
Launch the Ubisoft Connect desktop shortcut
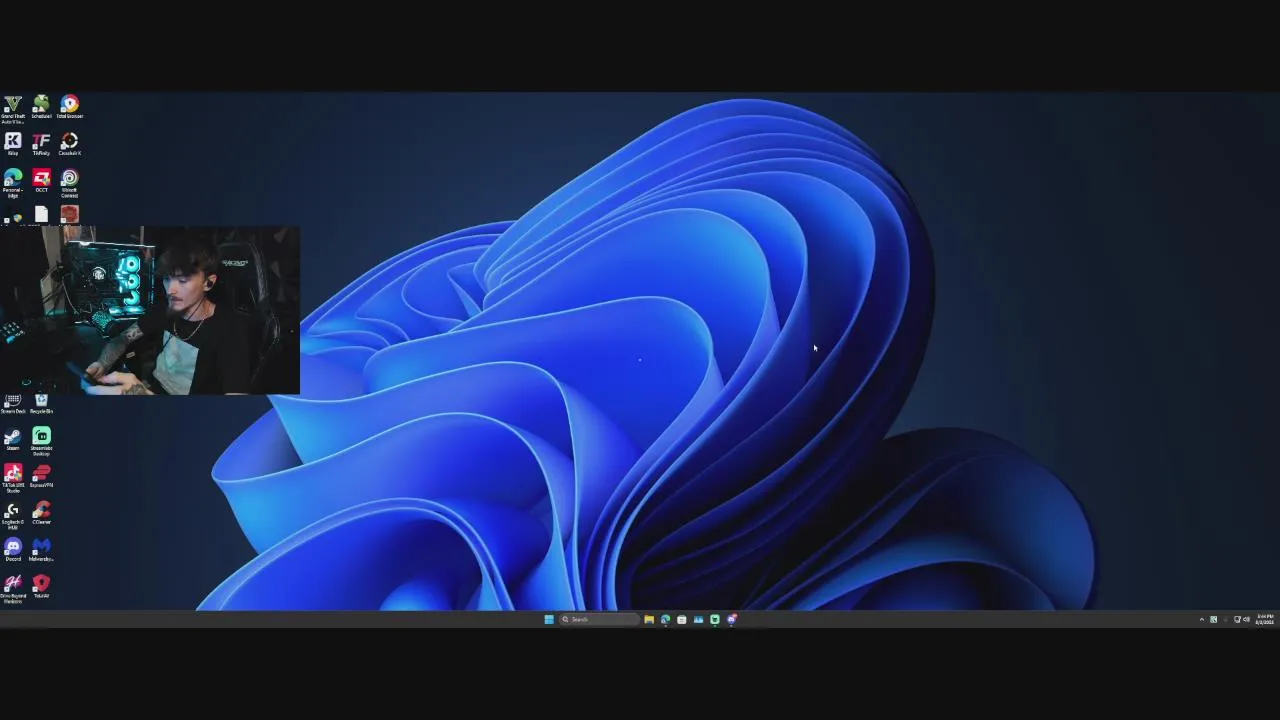coord(69,183)
